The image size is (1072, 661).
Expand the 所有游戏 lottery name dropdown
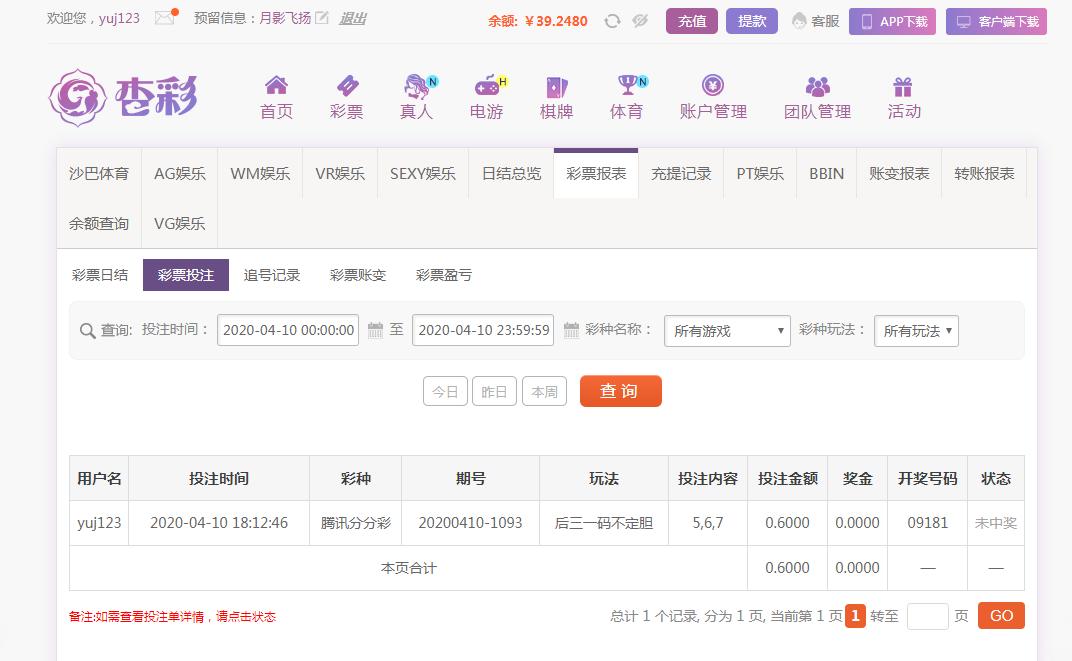pos(727,331)
